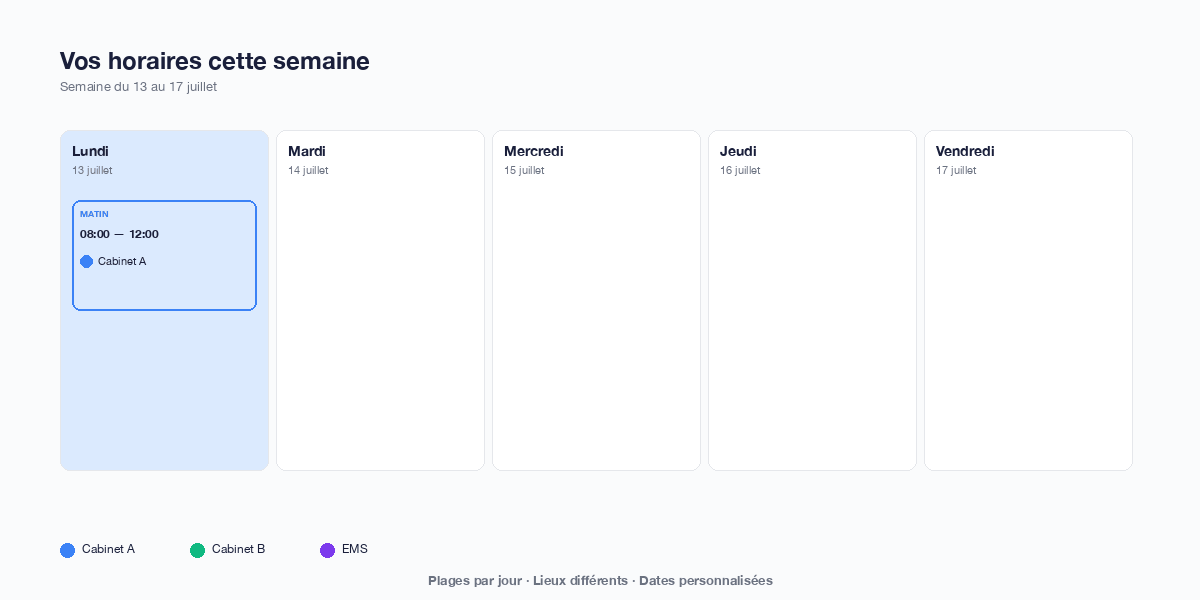Click 'Semaine du 13 au 17 juillet' subtitle

click(138, 87)
